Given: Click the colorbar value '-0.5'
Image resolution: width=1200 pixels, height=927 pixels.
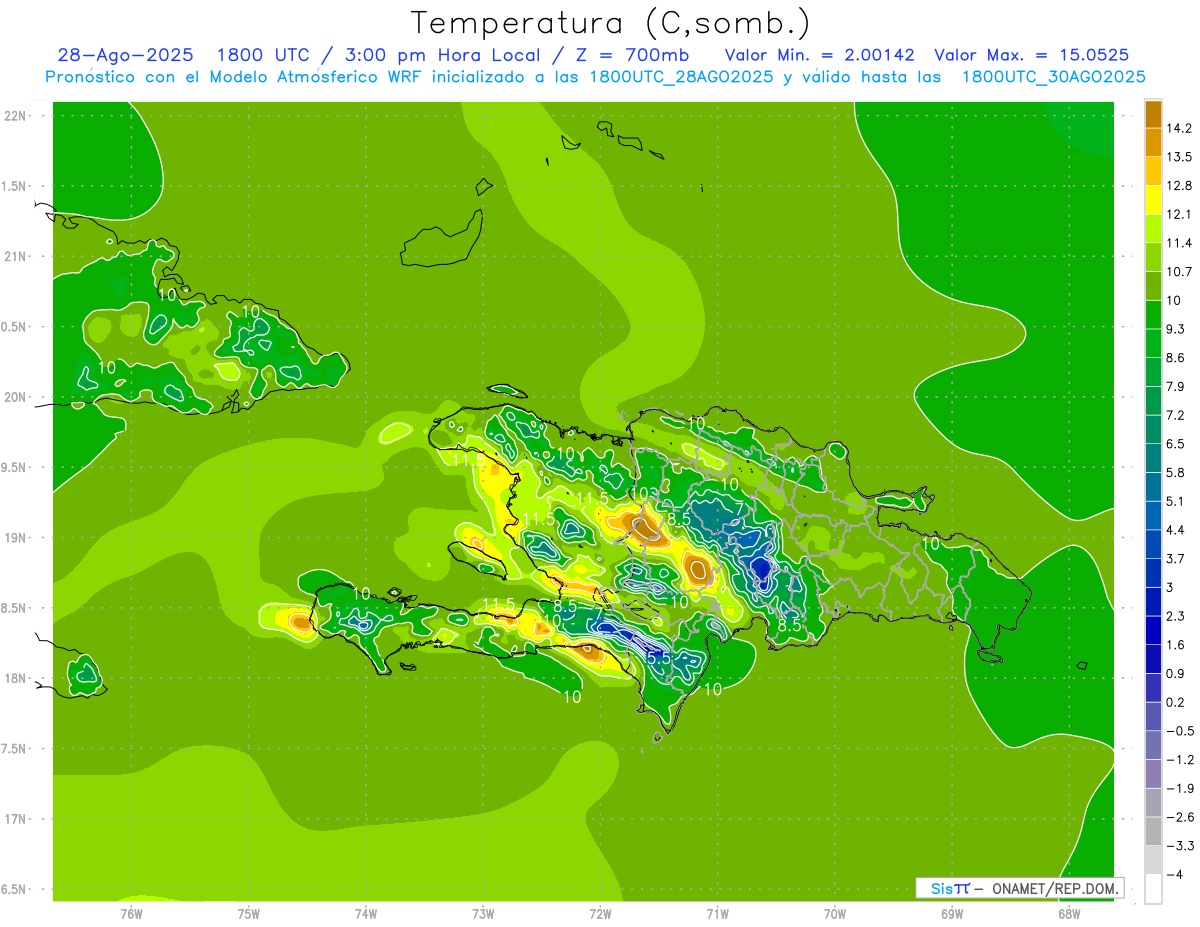Looking at the screenshot, I should point(1178,731).
